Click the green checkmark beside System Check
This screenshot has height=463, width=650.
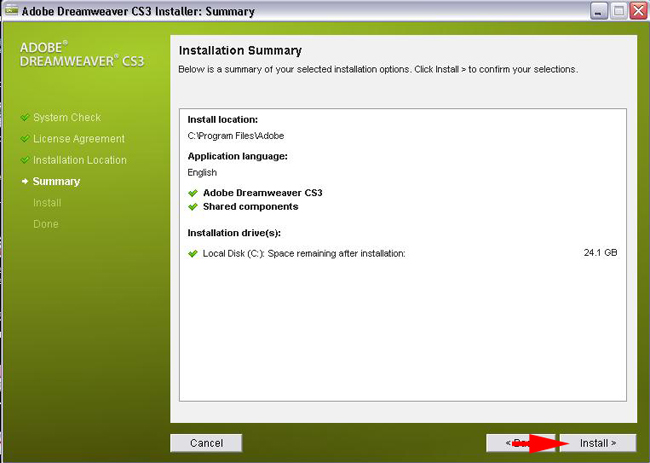pyautogui.click(x=24, y=118)
